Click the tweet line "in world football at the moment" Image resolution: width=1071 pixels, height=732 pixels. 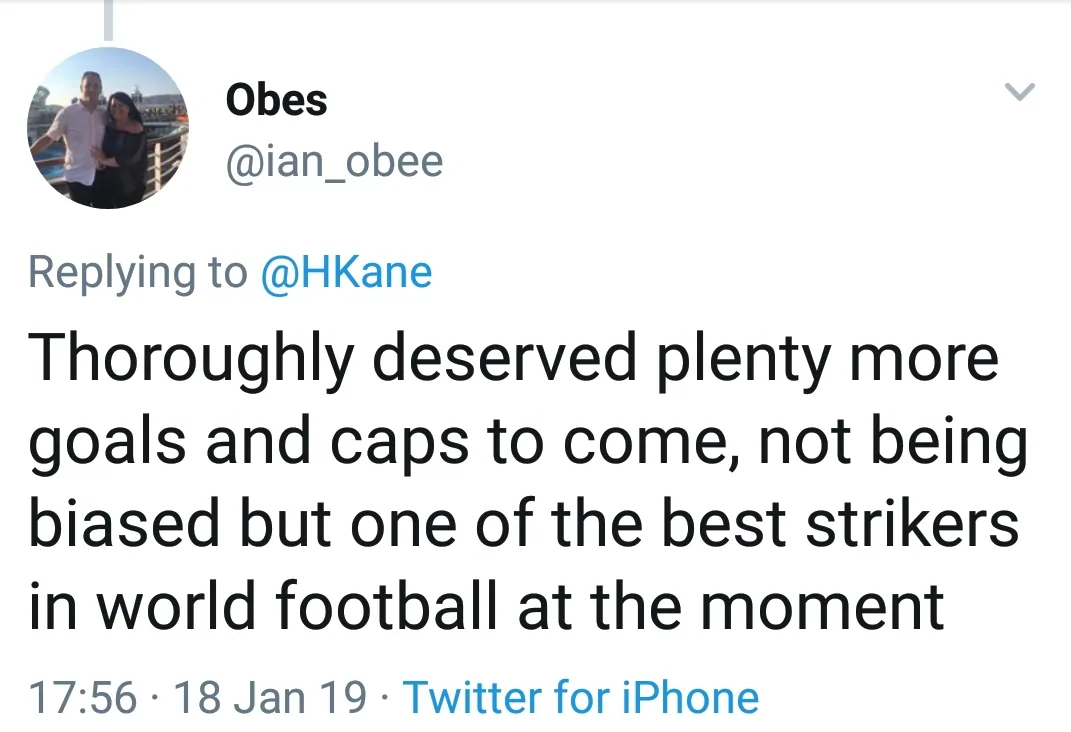(486, 607)
